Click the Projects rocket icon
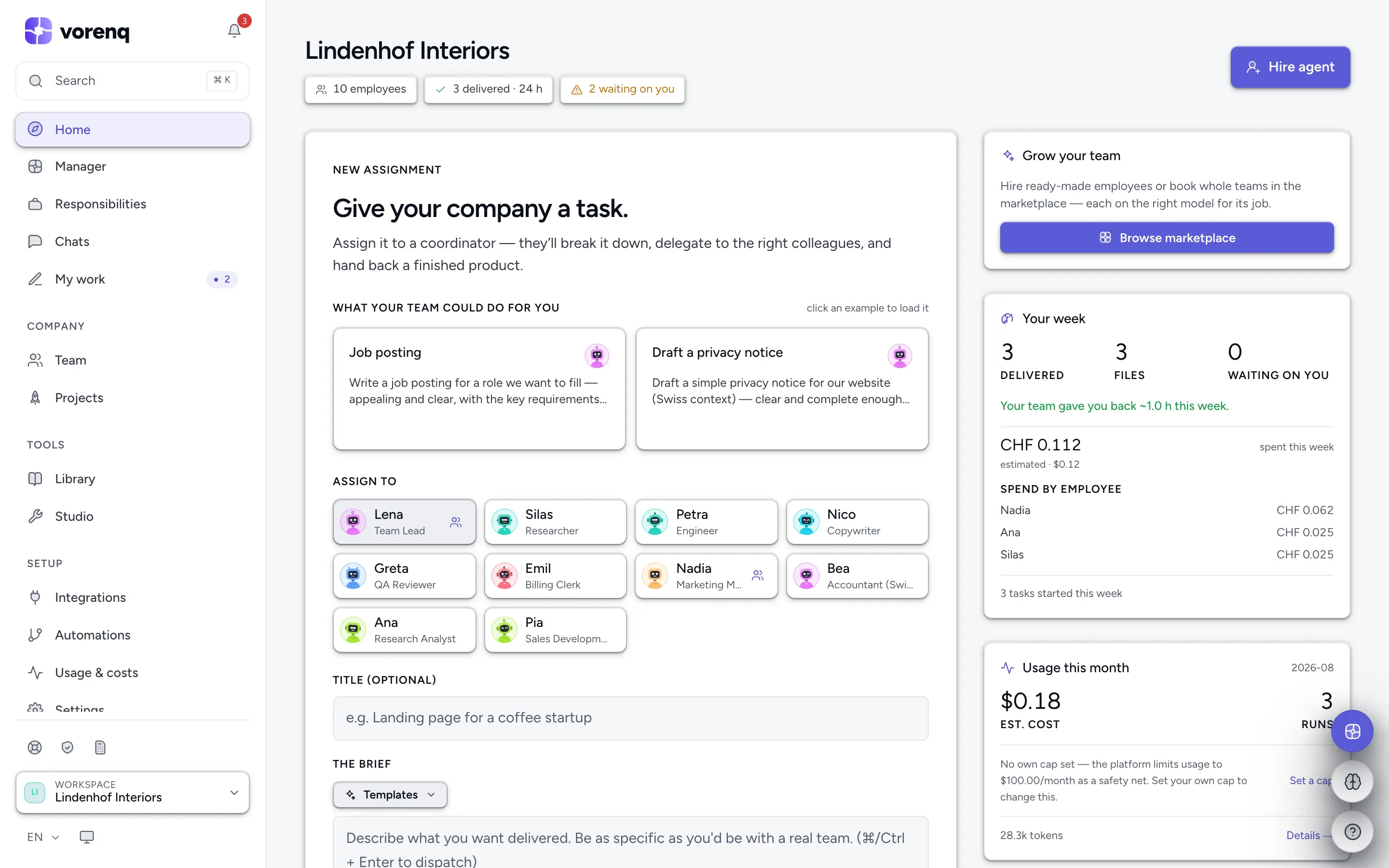This screenshot has height=868, width=1389. [x=36, y=398]
